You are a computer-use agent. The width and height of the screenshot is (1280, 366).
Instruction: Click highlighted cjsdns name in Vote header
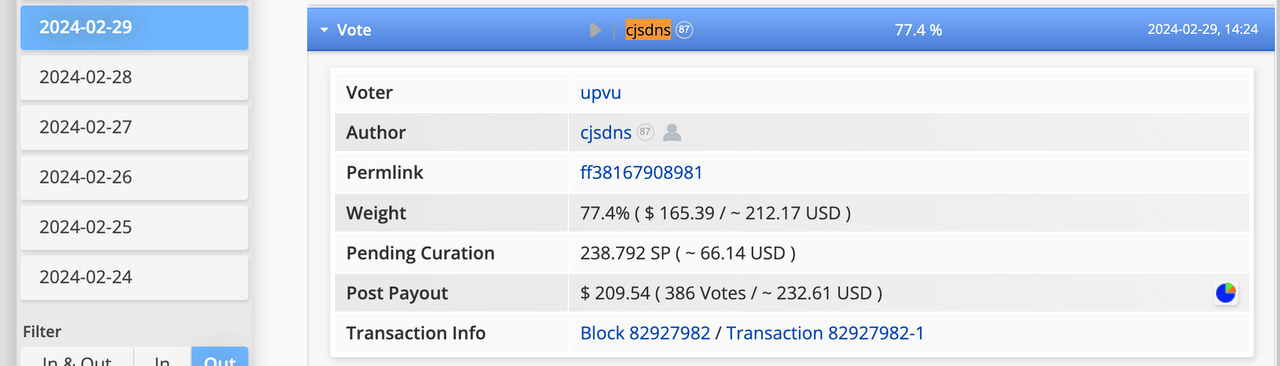[x=648, y=30]
